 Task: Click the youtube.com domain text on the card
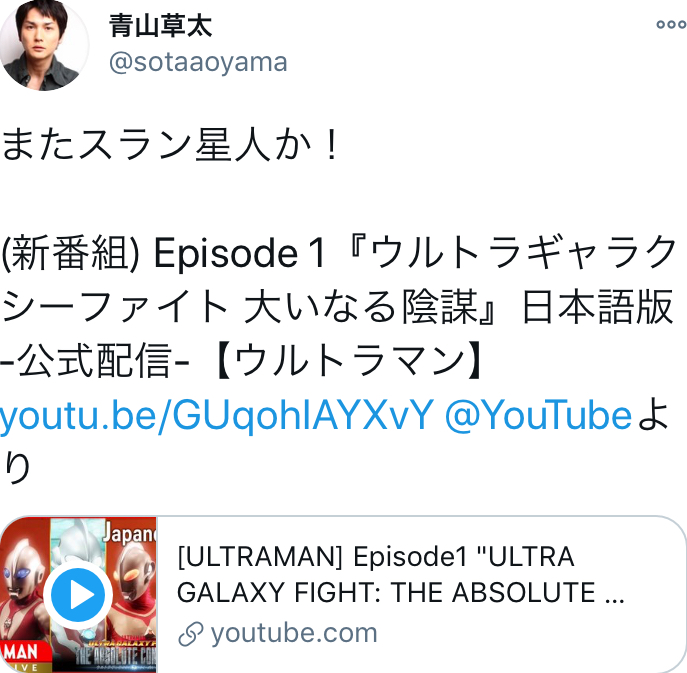[x=294, y=634]
